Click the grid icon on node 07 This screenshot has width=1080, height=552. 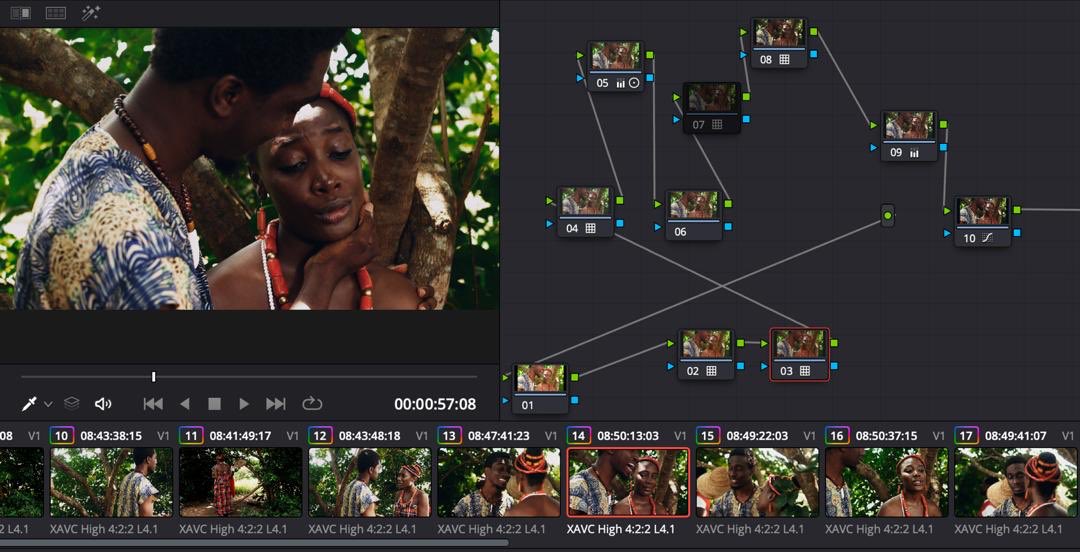pyautogui.click(x=717, y=125)
